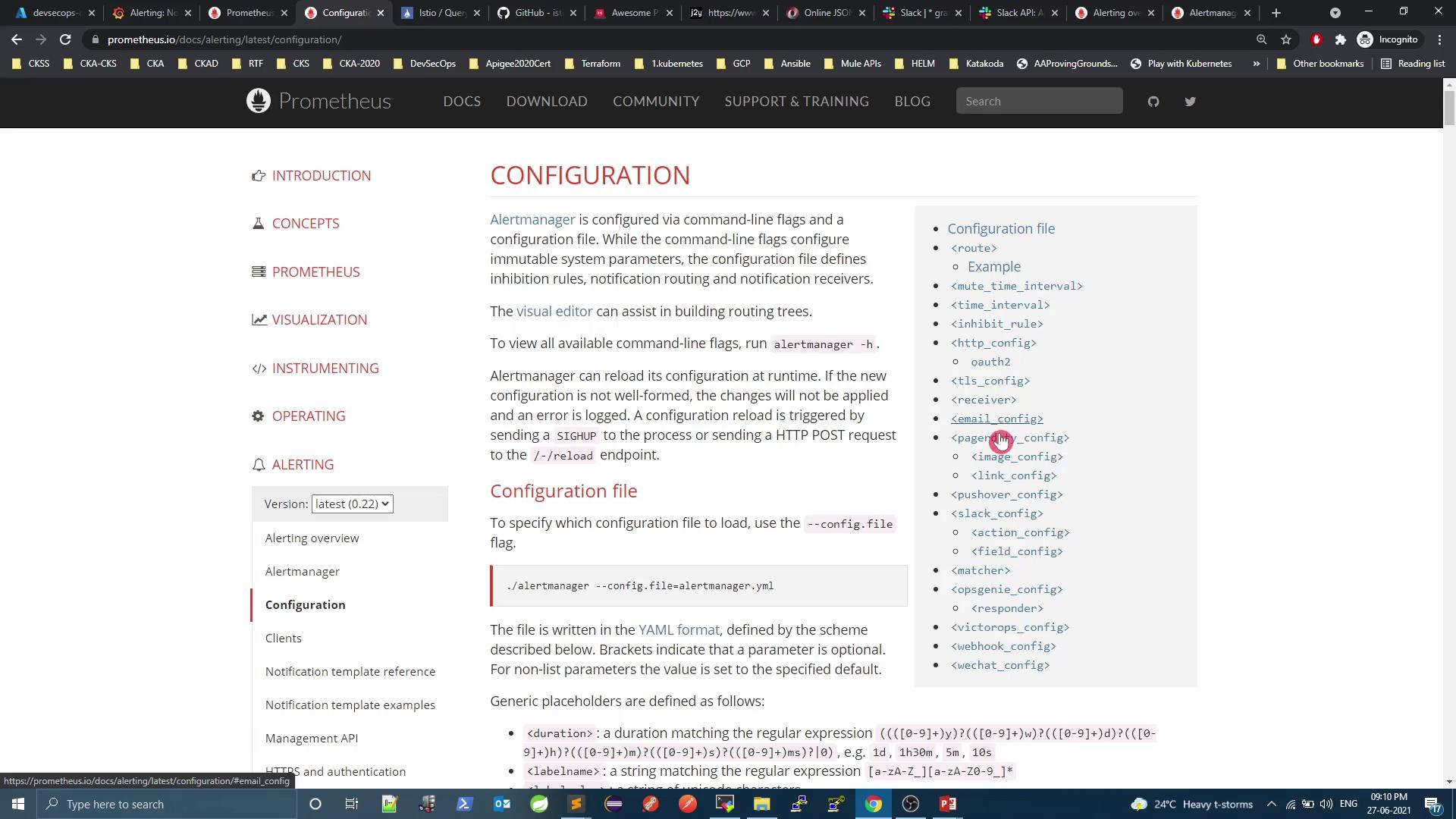Click the page's vertical scrollbar thumb
The width and height of the screenshot is (1456, 819).
(1449, 106)
